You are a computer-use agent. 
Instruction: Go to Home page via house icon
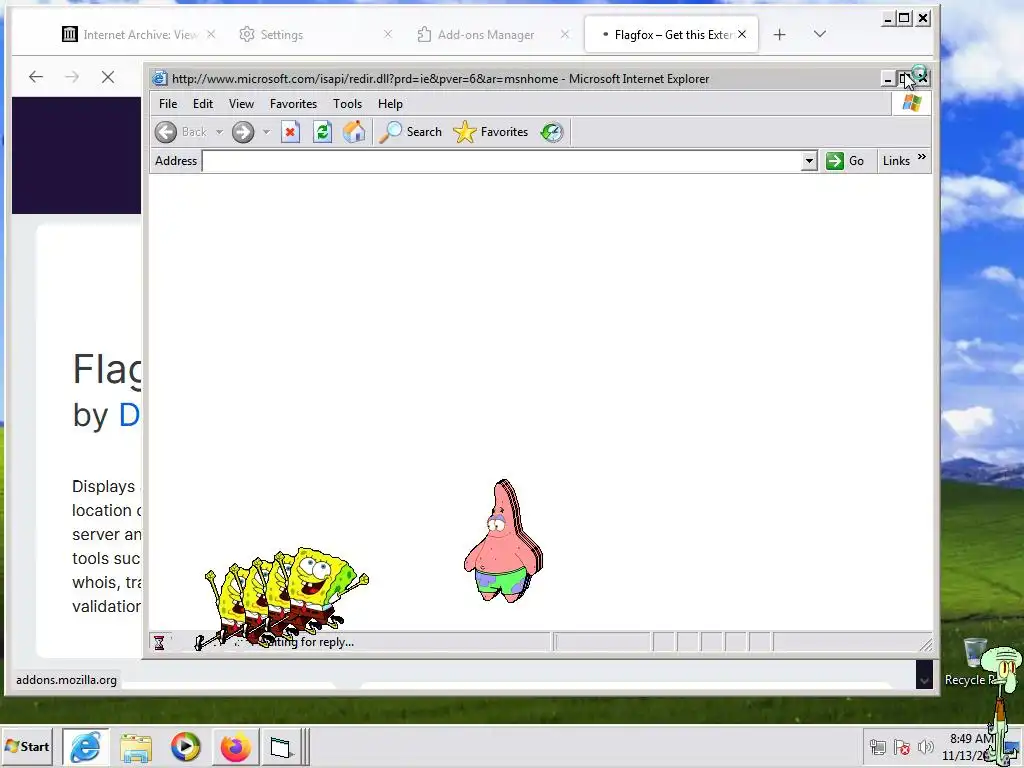click(x=354, y=132)
